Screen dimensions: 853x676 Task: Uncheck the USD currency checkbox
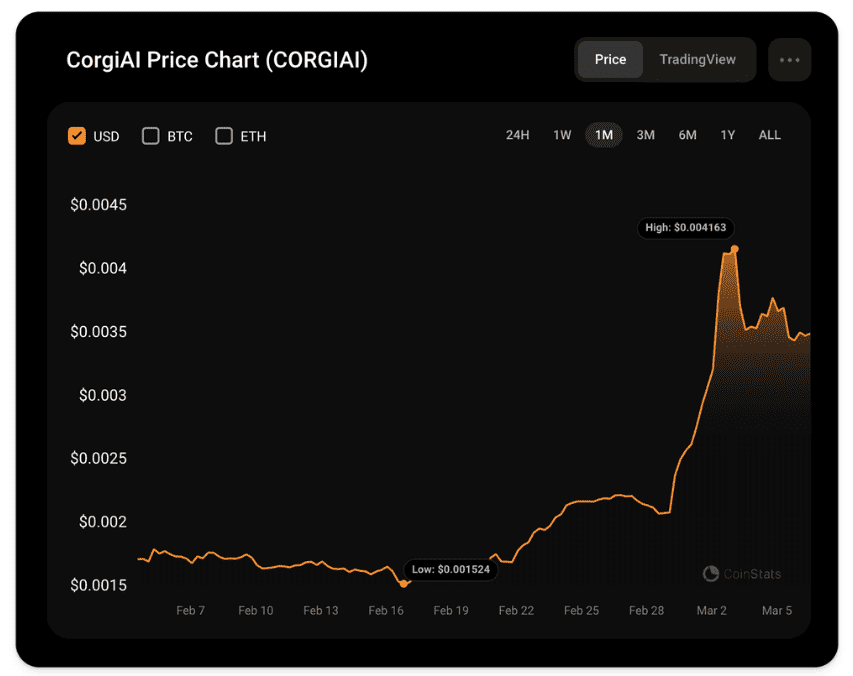(x=77, y=136)
